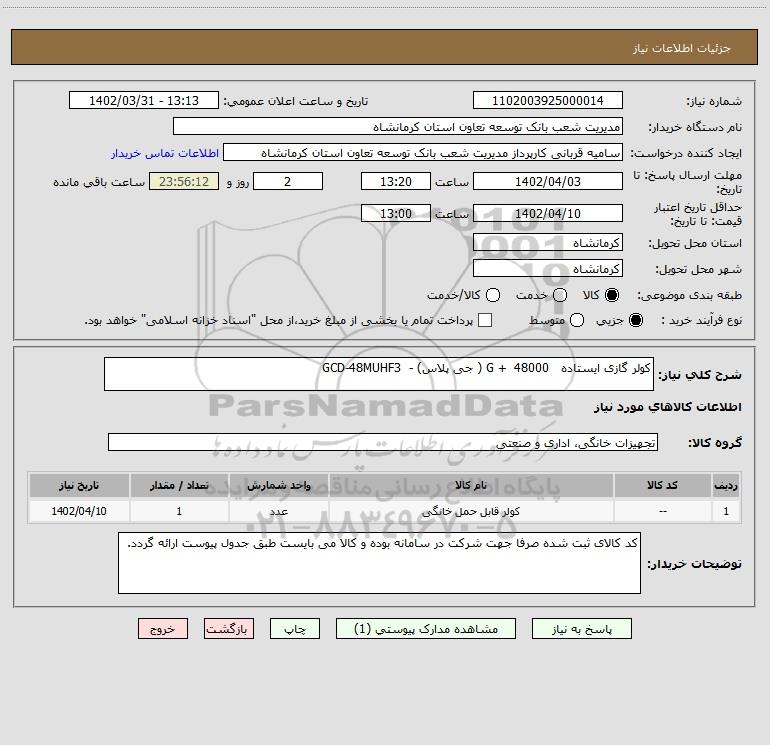Click the عدد unit cell
The image size is (770, 745).
(278, 511)
